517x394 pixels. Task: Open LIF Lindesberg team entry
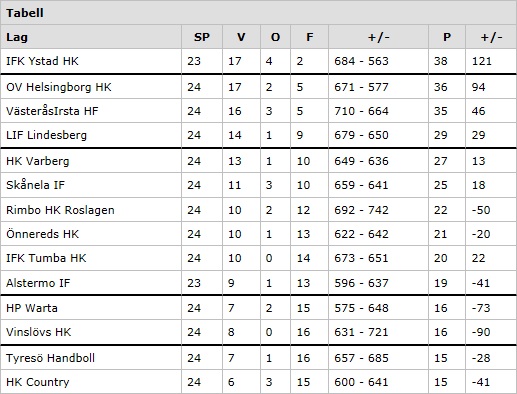coord(46,135)
